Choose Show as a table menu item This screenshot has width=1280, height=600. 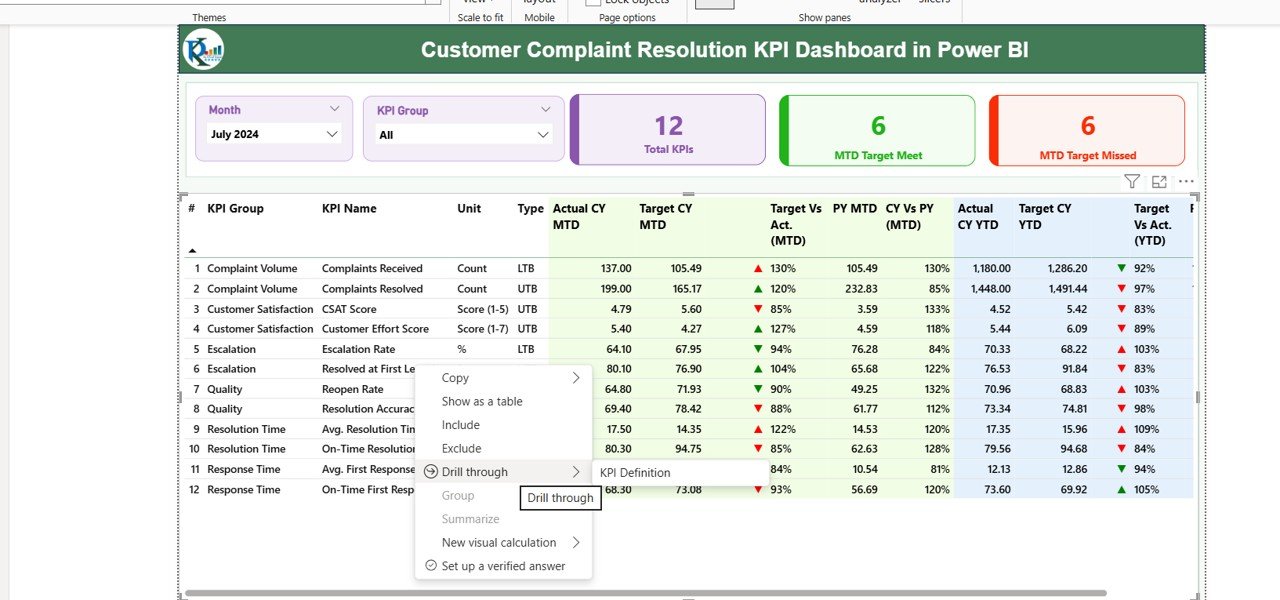click(x=482, y=402)
